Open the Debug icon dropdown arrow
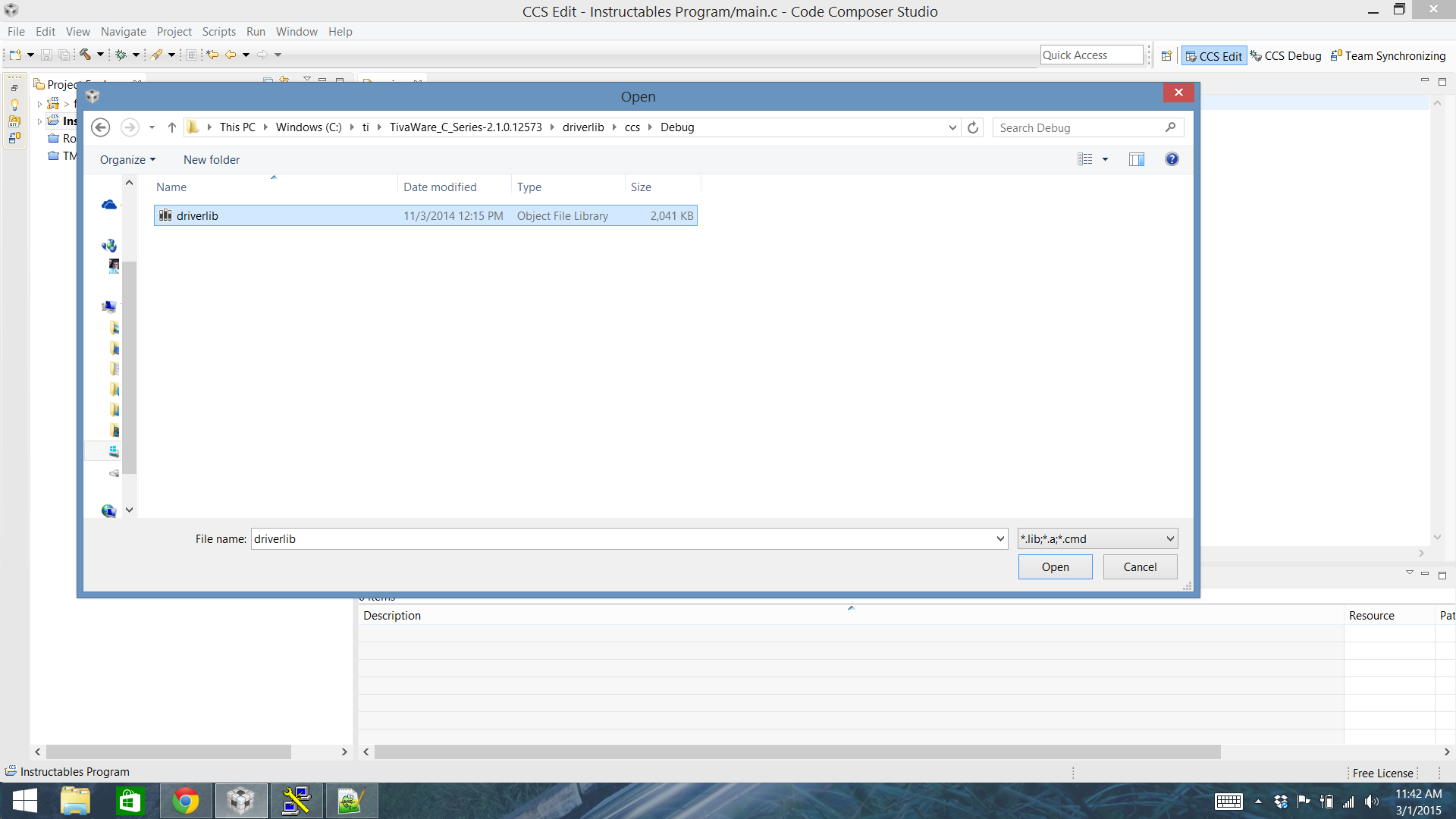The height and width of the screenshot is (819, 1456). 136,55
